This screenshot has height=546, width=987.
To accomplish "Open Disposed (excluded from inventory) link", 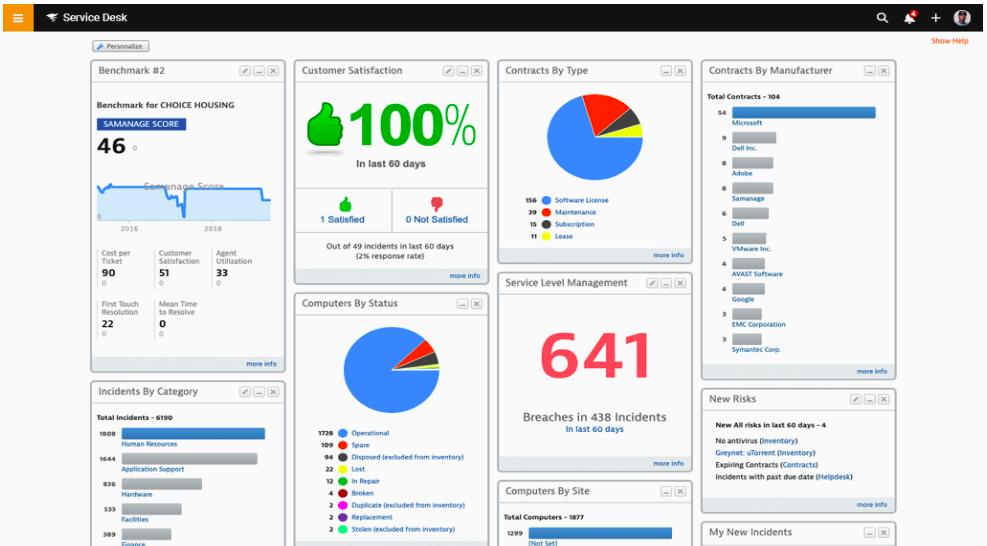I will [x=407, y=457].
